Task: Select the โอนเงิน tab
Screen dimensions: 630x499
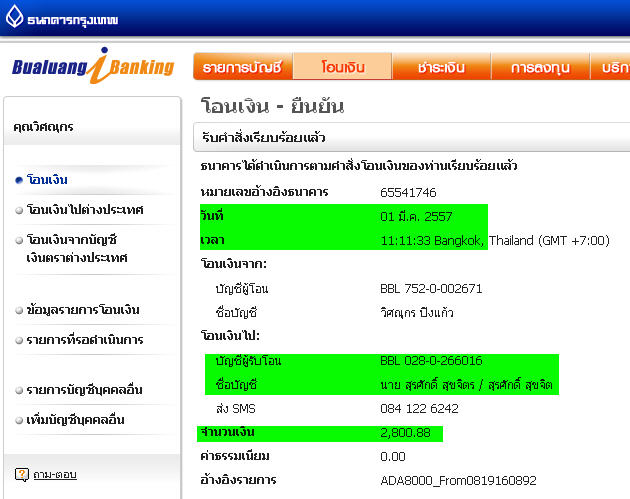Action: pos(342,66)
